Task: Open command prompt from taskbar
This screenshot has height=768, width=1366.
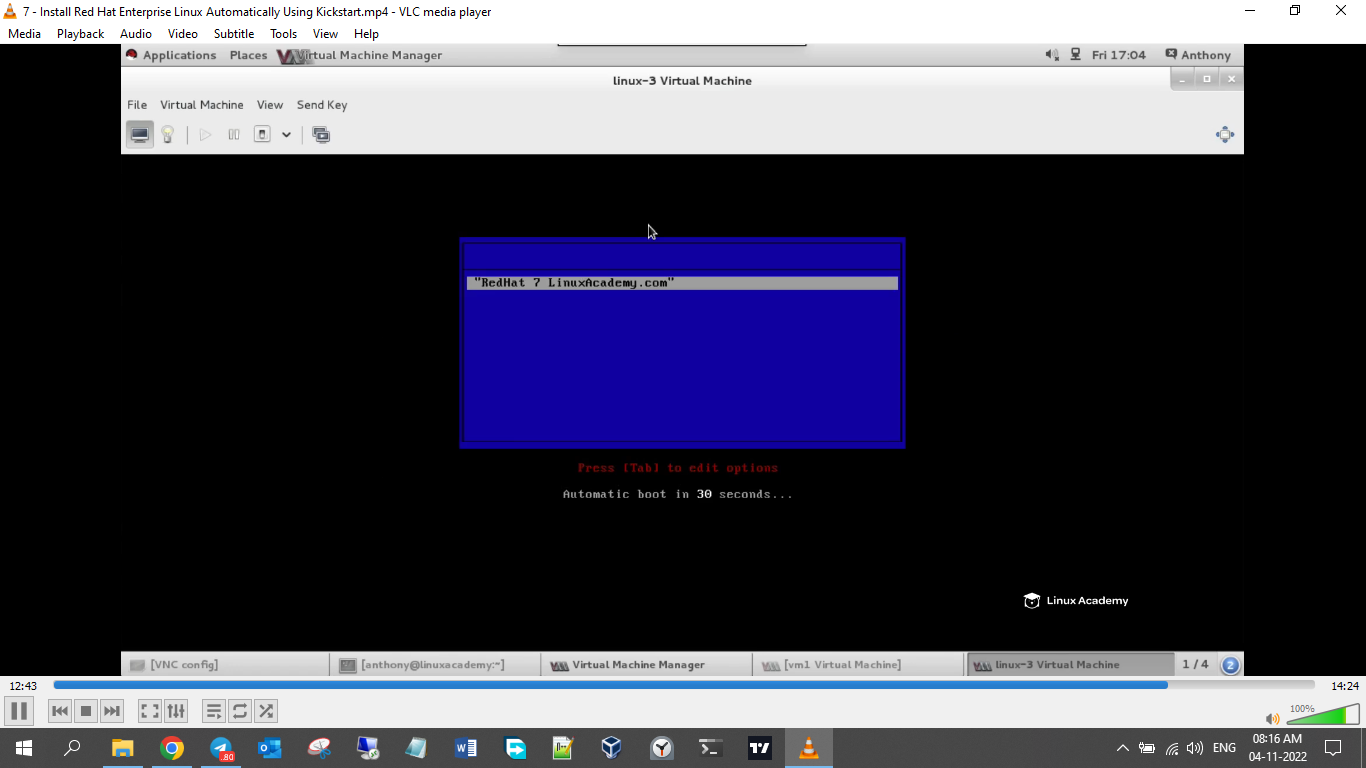Action: coord(710,748)
